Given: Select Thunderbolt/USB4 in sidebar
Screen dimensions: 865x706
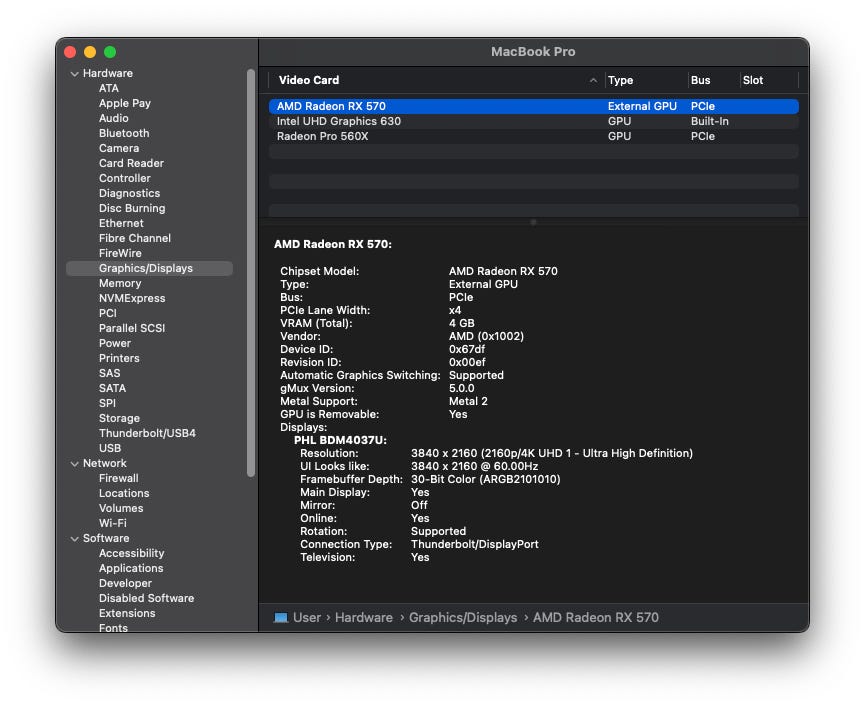Looking at the screenshot, I should (x=147, y=434).
